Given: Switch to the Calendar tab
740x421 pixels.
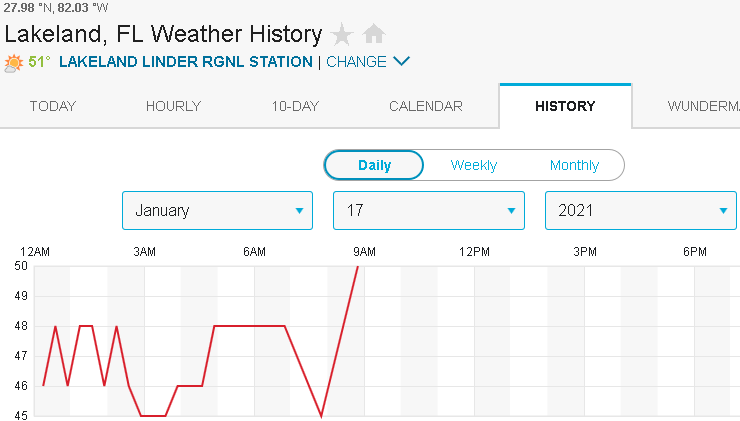Looking at the screenshot, I should (x=426, y=106).
